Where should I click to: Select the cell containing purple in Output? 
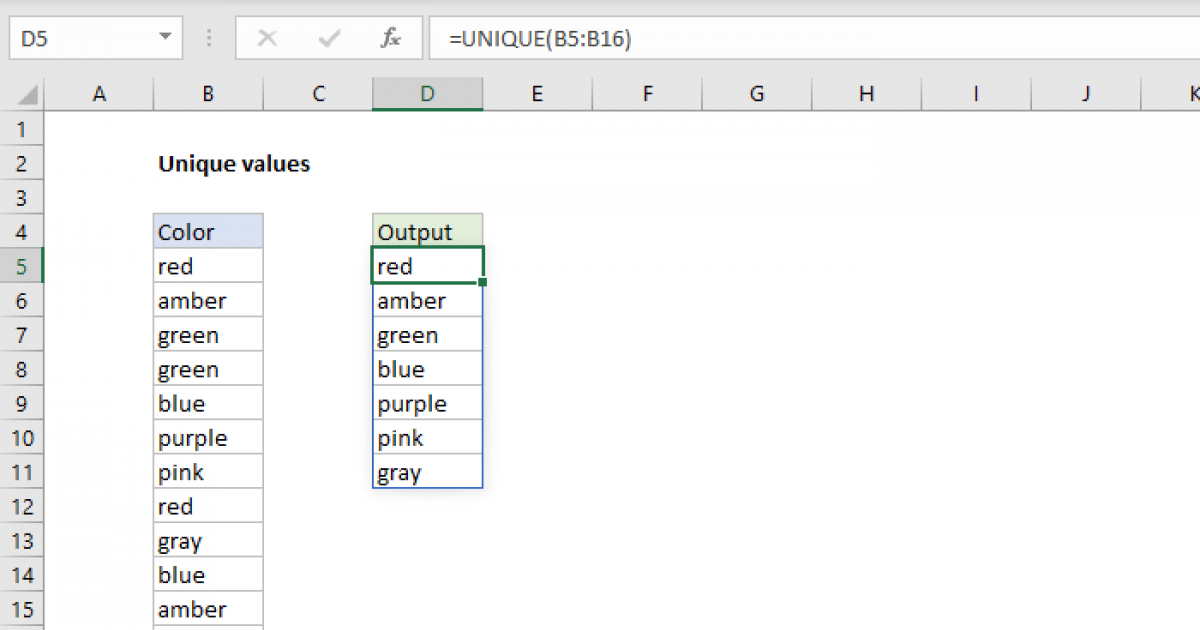point(427,404)
